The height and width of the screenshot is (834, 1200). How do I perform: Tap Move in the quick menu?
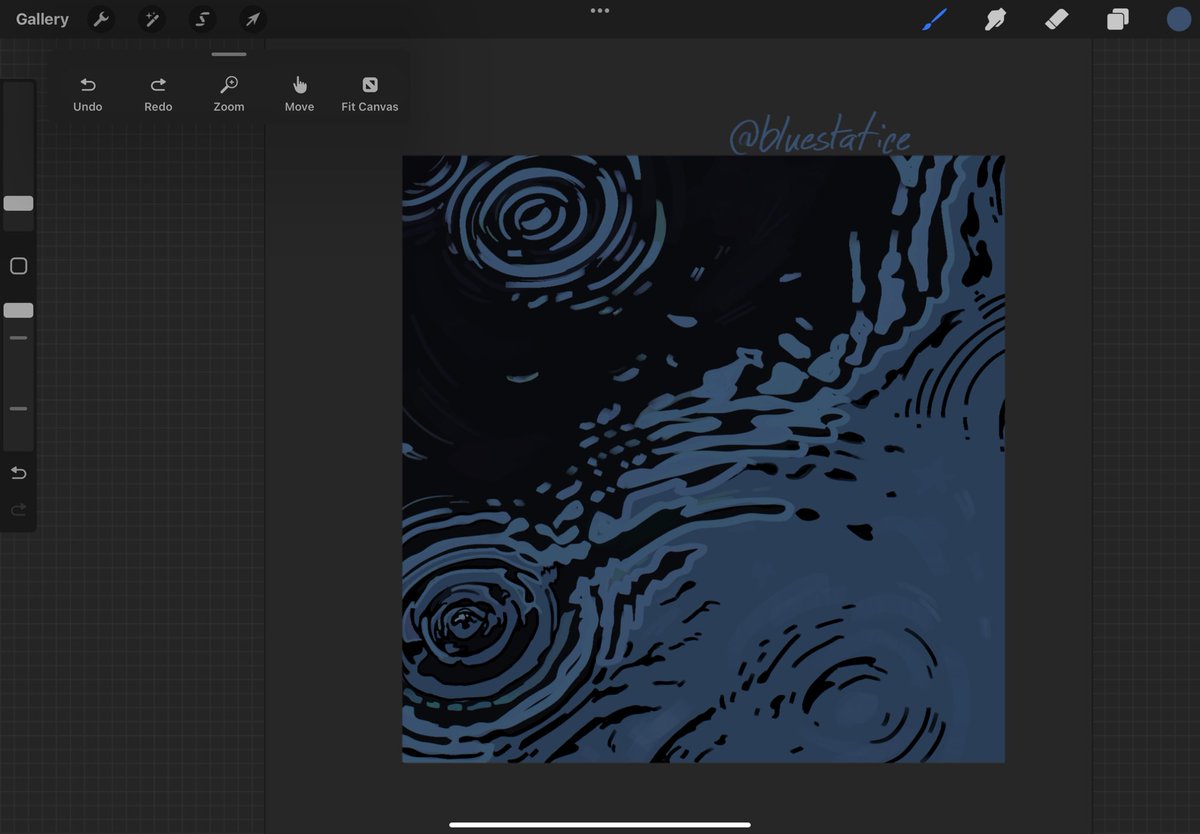pyautogui.click(x=299, y=94)
